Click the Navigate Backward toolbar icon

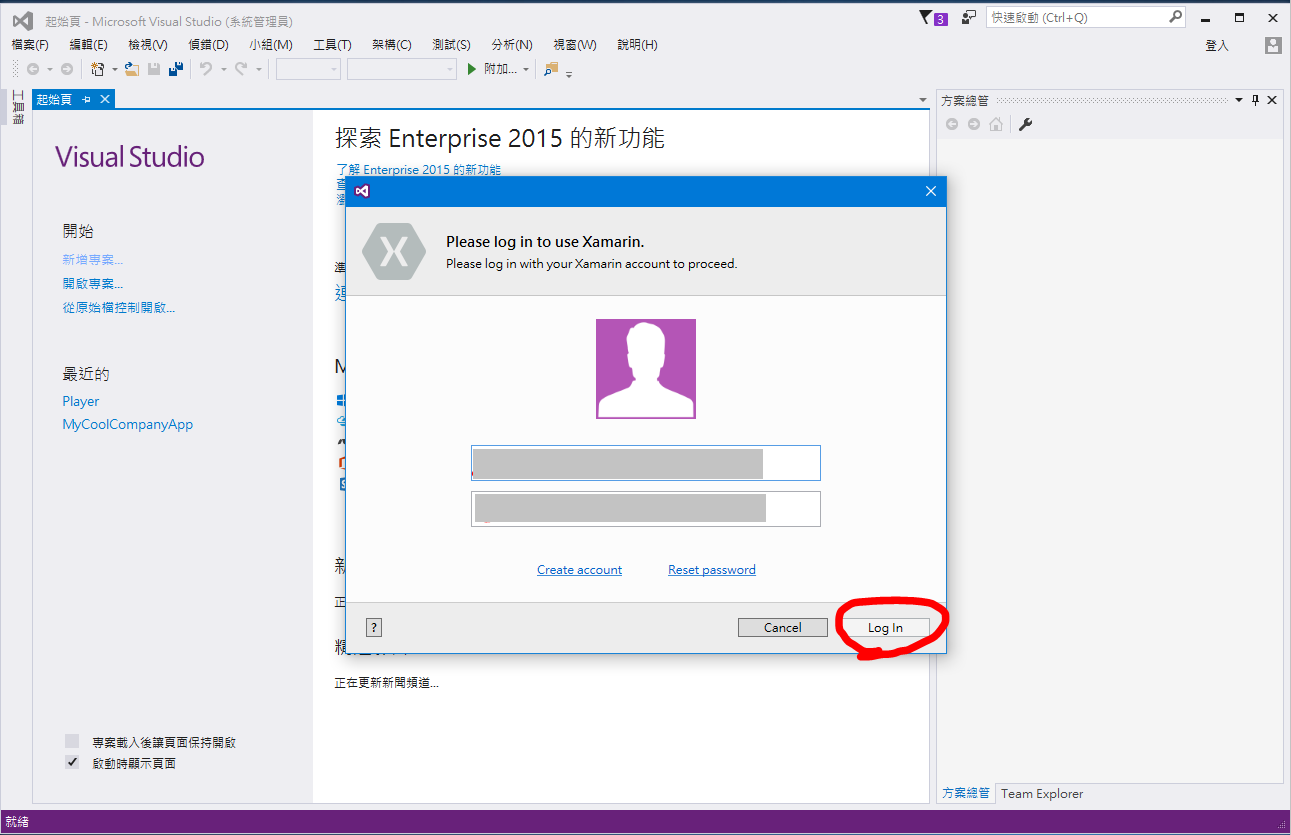pyautogui.click(x=33, y=69)
